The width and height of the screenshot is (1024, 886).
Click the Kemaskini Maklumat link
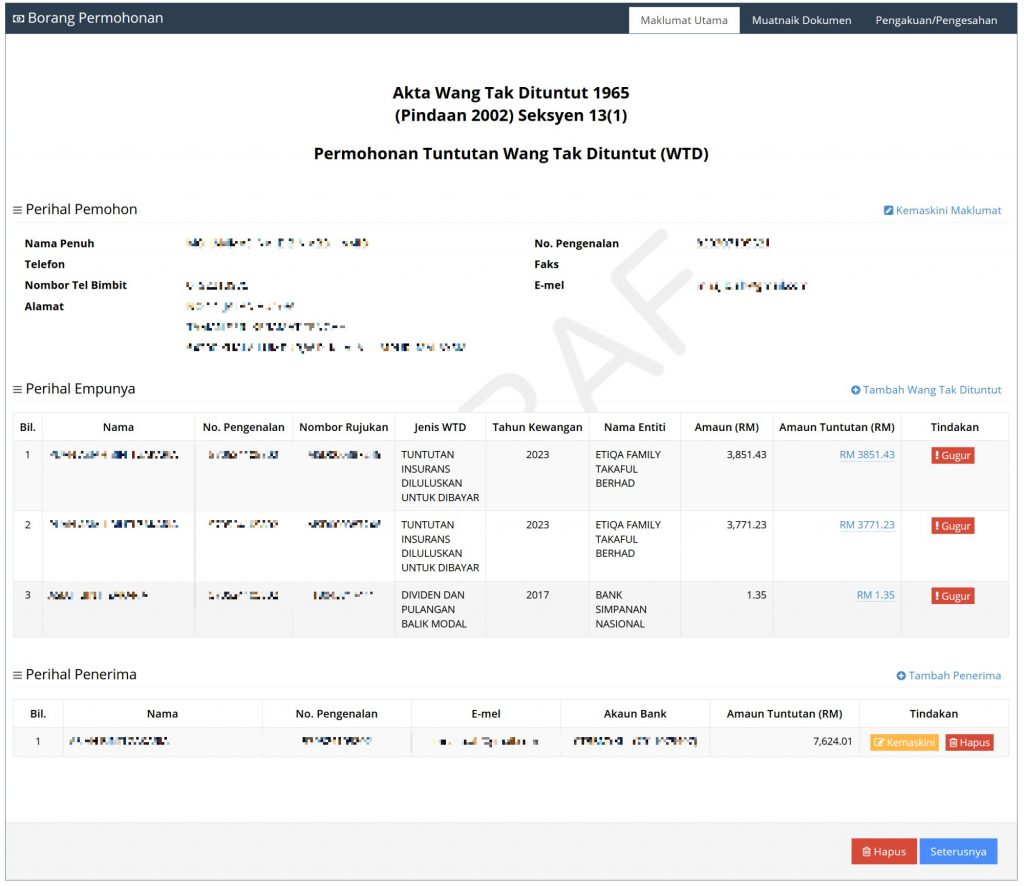pos(942,210)
